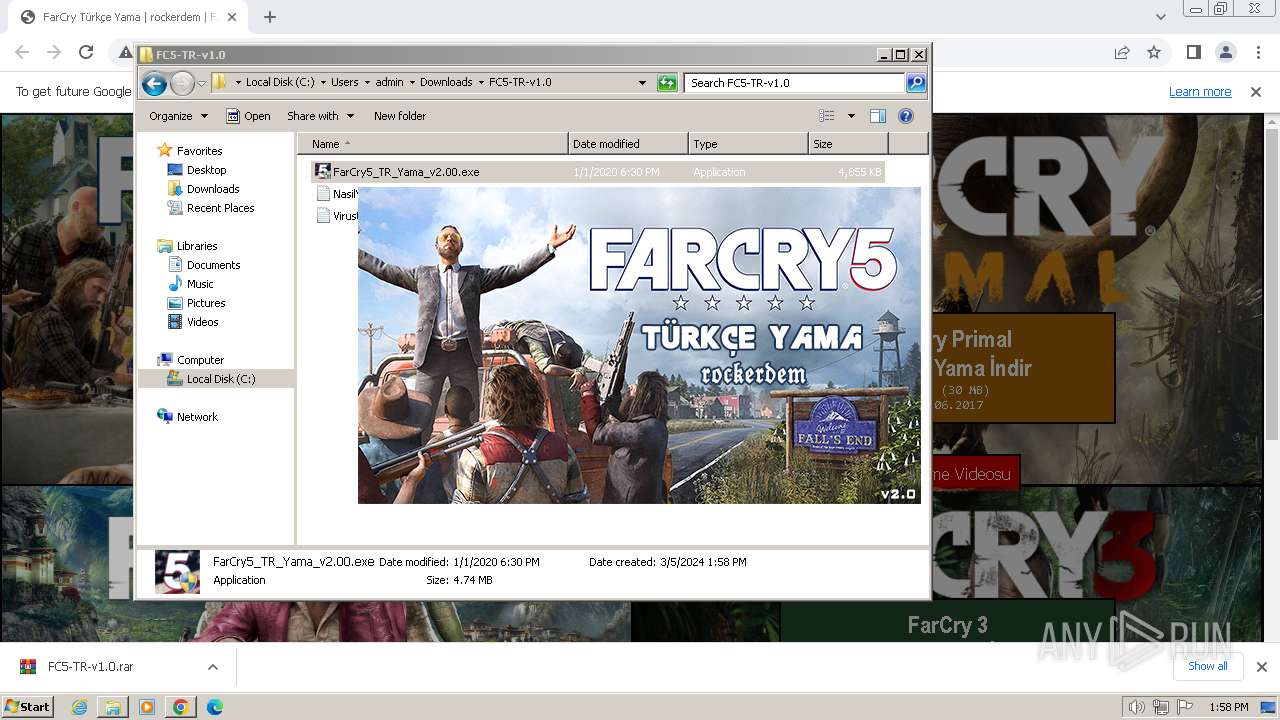This screenshot has width=1280, height=720.
Task: Open Windows Explorer taskbar icon
Action: click(113, 707)
